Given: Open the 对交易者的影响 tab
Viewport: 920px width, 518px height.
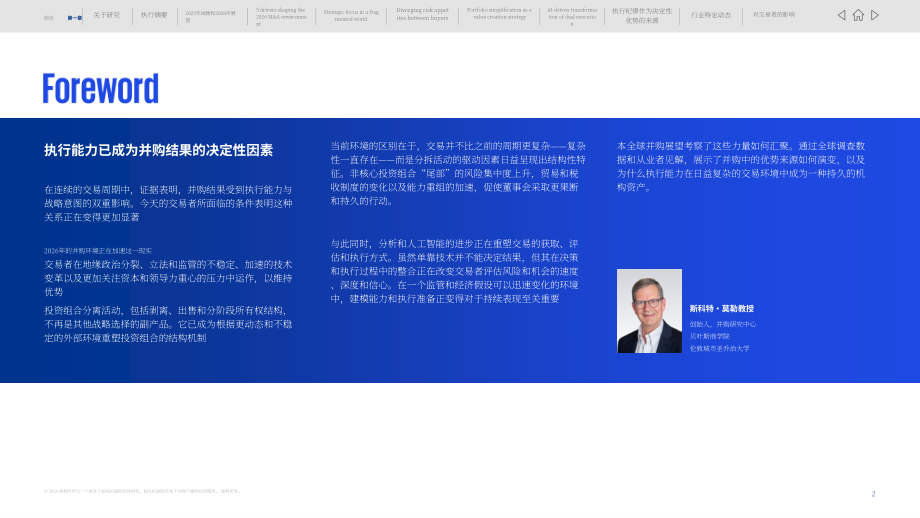Looking at the screenshot, I should (x=774, y=15).
